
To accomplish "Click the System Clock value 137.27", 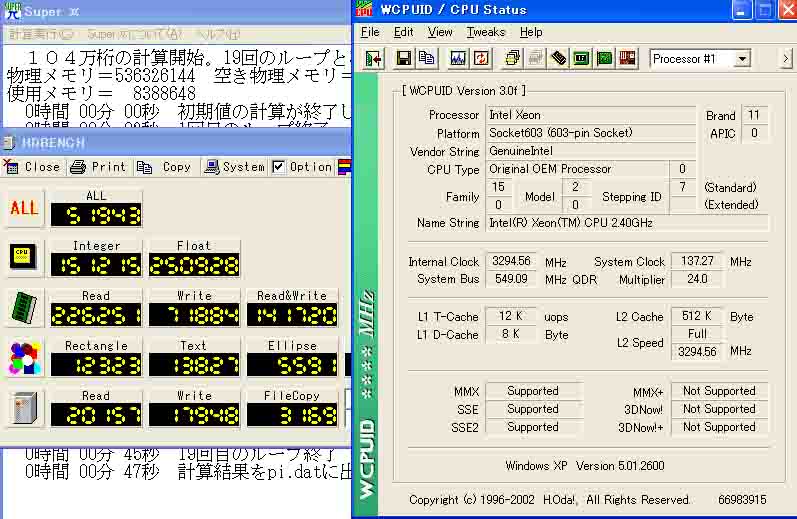I will 697,261.
